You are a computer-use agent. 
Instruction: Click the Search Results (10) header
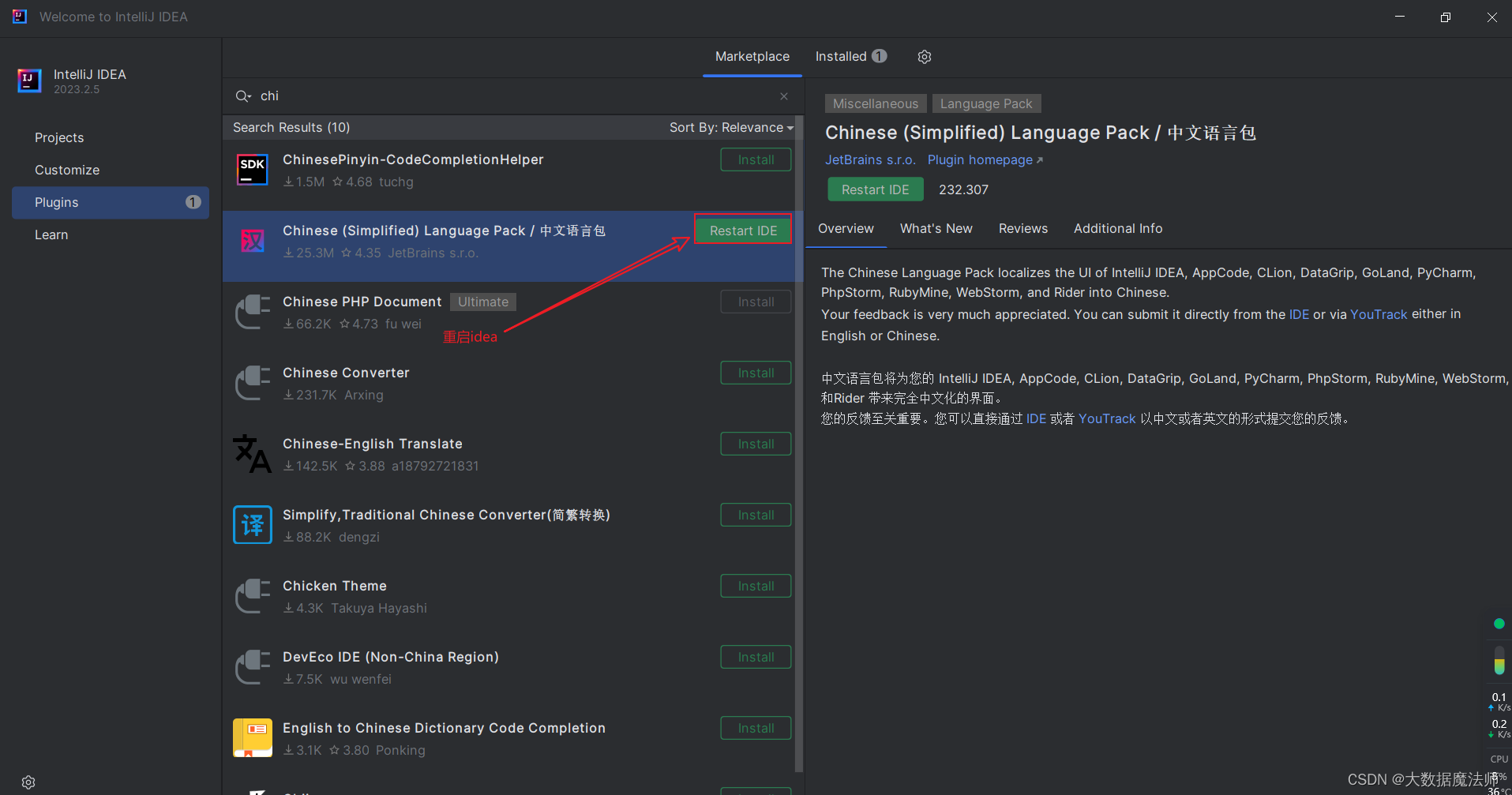coord(291,128)
